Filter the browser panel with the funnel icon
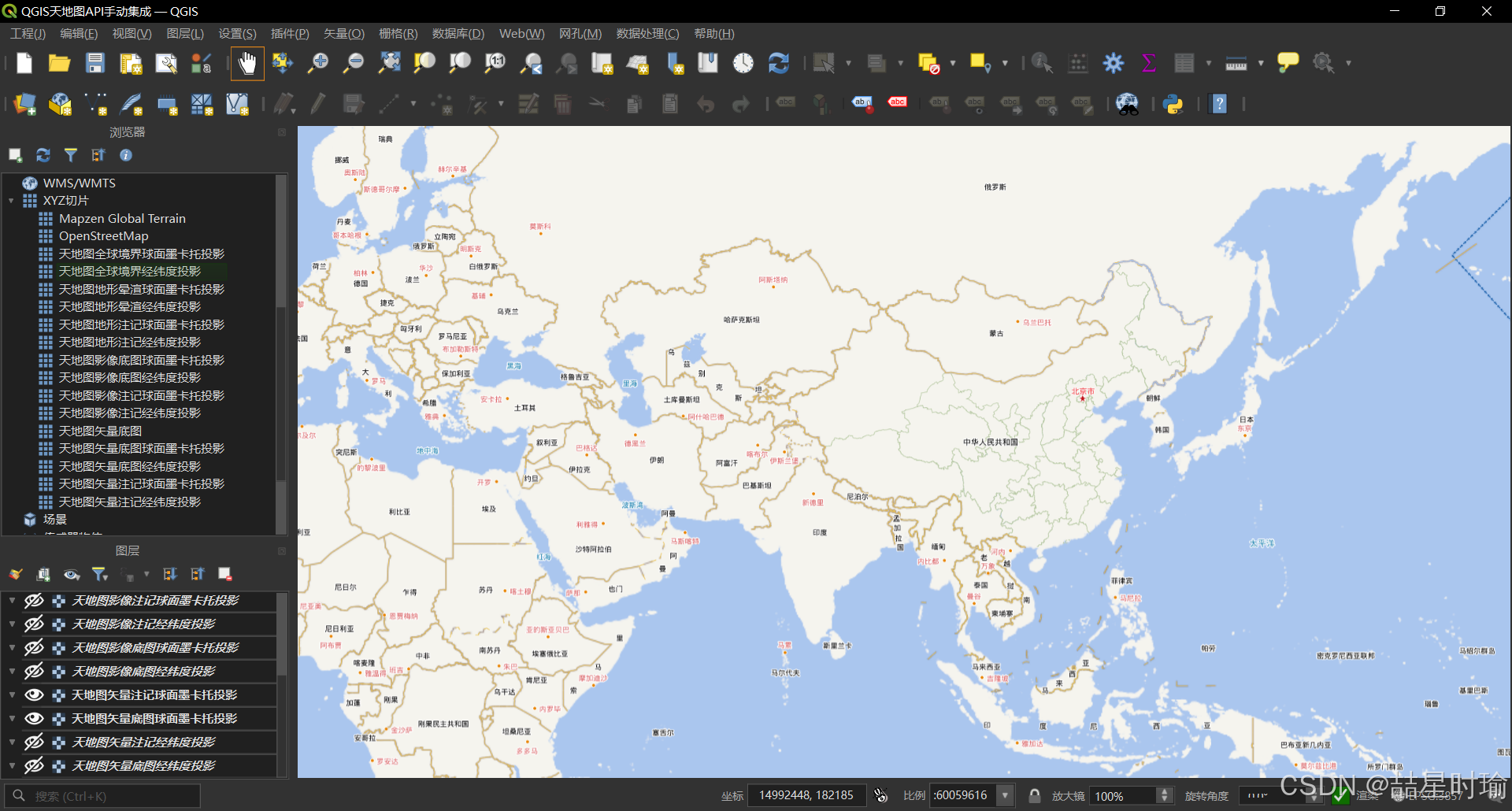 pos(71,155)
